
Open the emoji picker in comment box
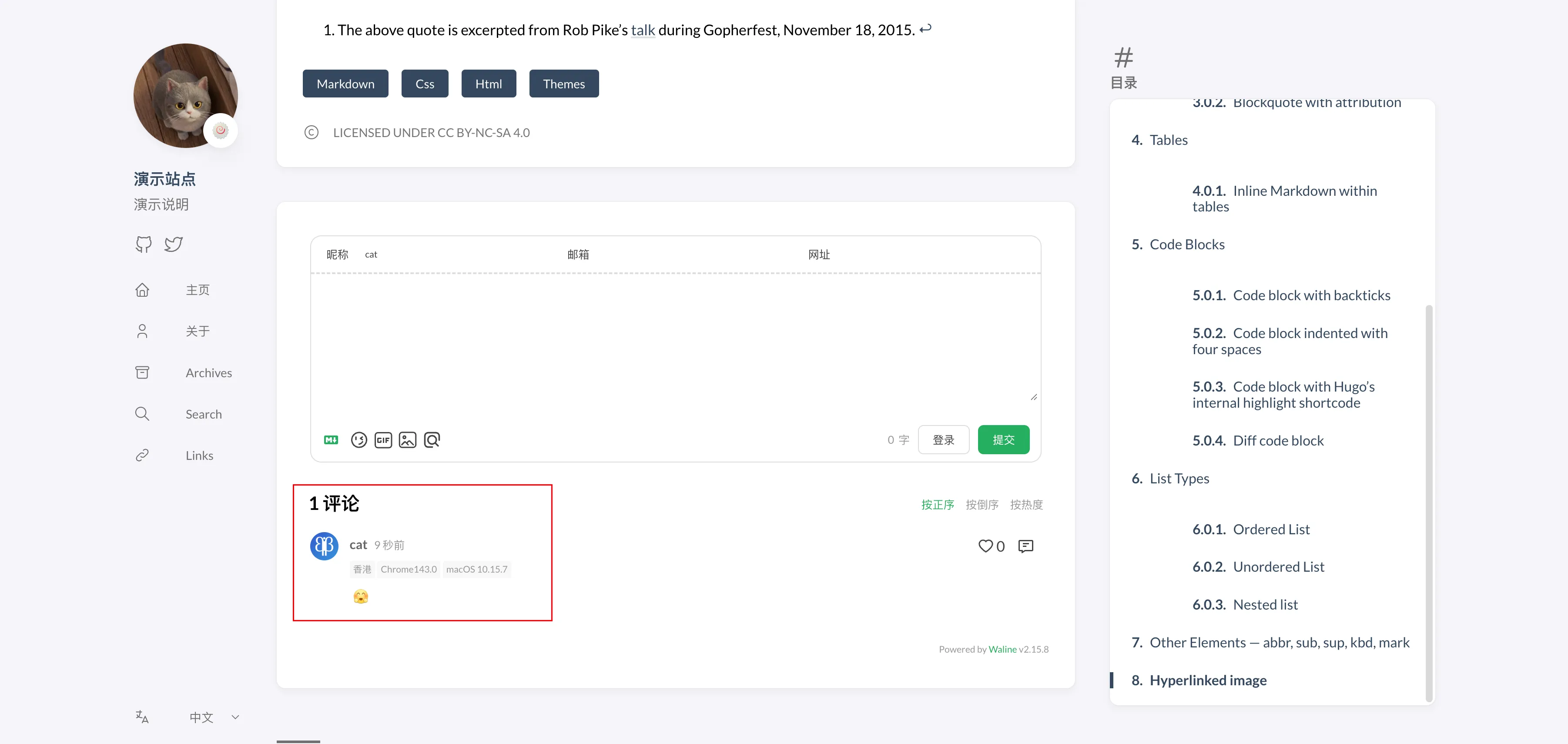(358, 439)
